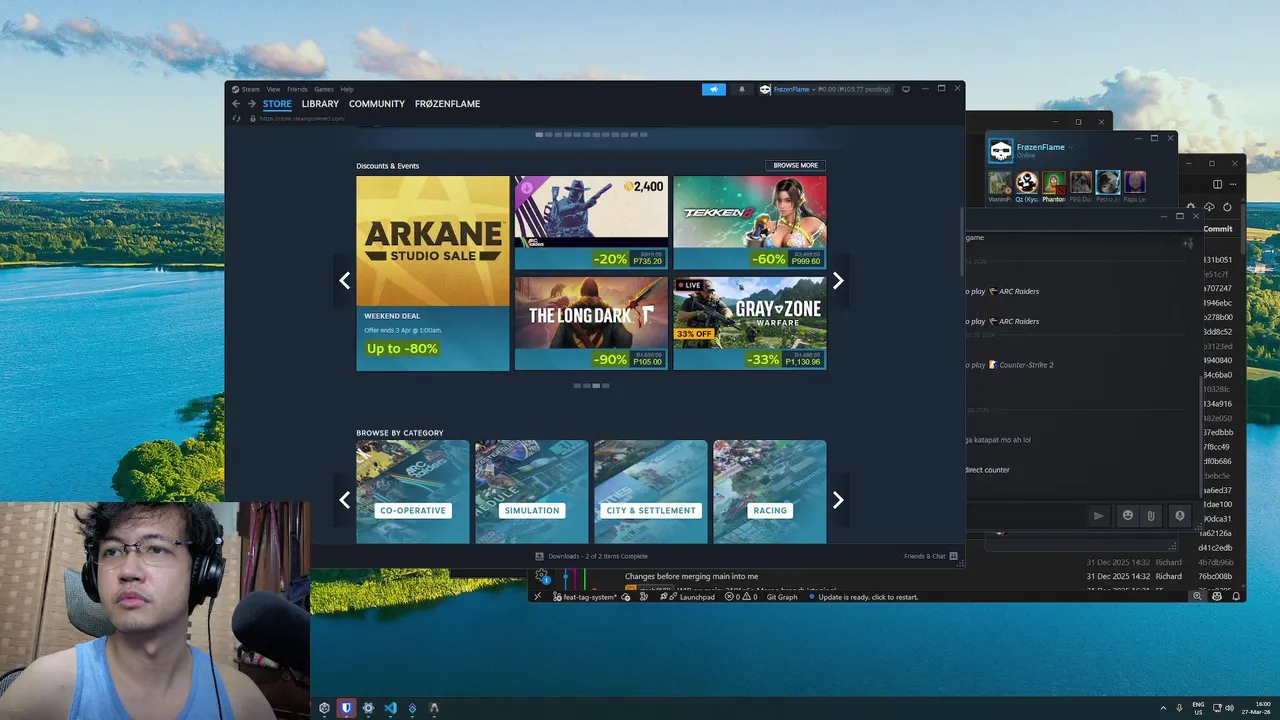This screenshot has height=720, width=1280.
Task: Select friend VommP in favorites row
Action: click(x=1000, y=182)
